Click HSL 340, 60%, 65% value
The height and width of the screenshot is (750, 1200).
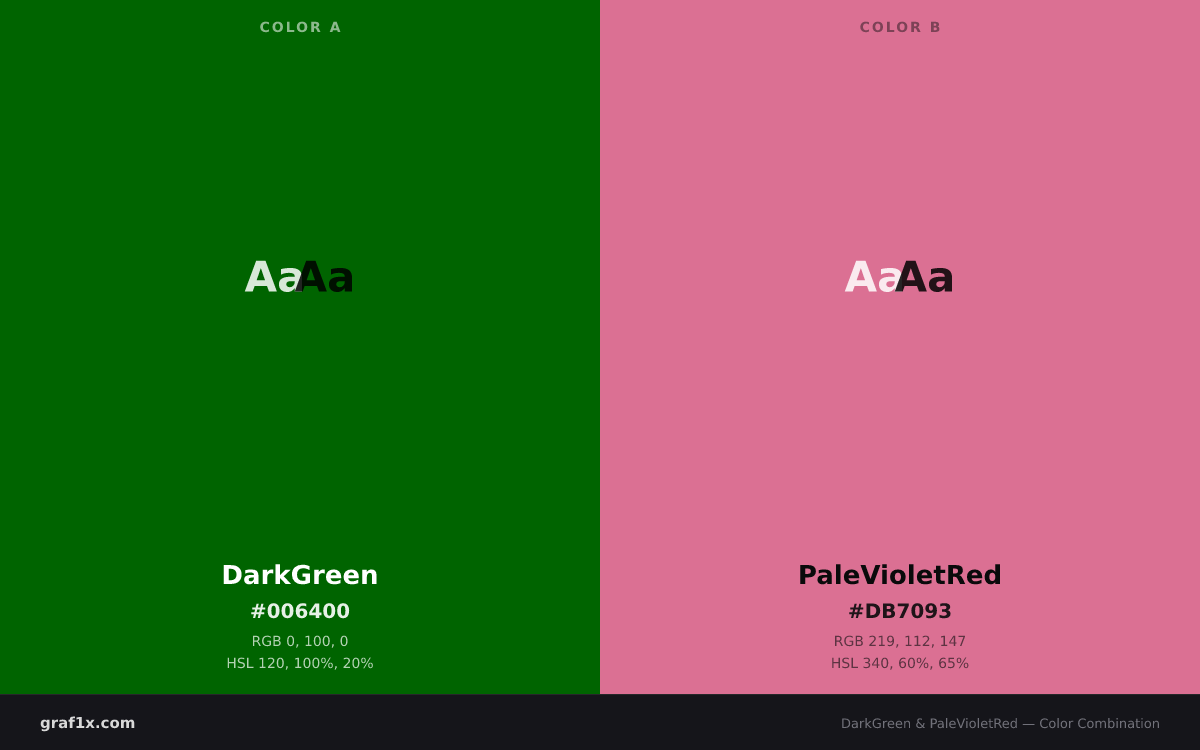[x=900, y=663]
